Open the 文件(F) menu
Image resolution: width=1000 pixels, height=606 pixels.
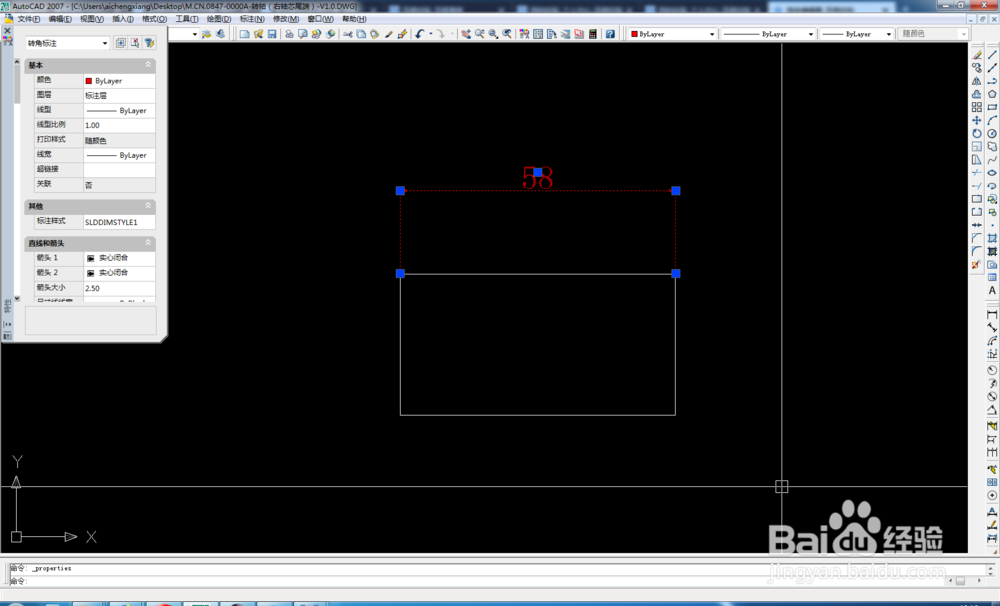(x=29, y=19)
